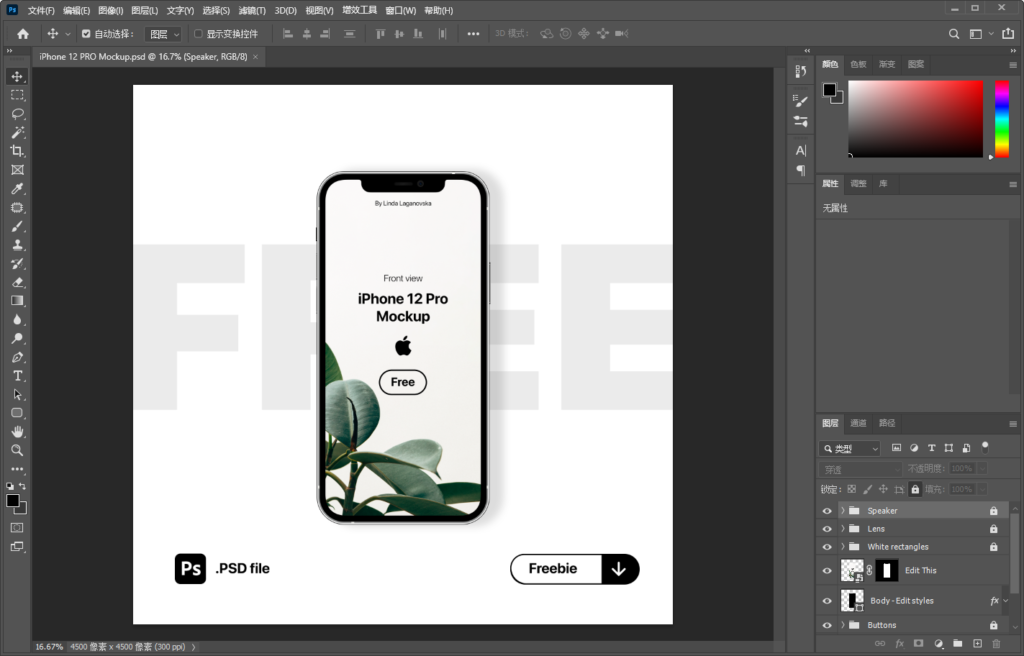This screenshot has width=1024, height=656.
Task: Click the rainbow hue slider strip
Action: pos(1002,118)
